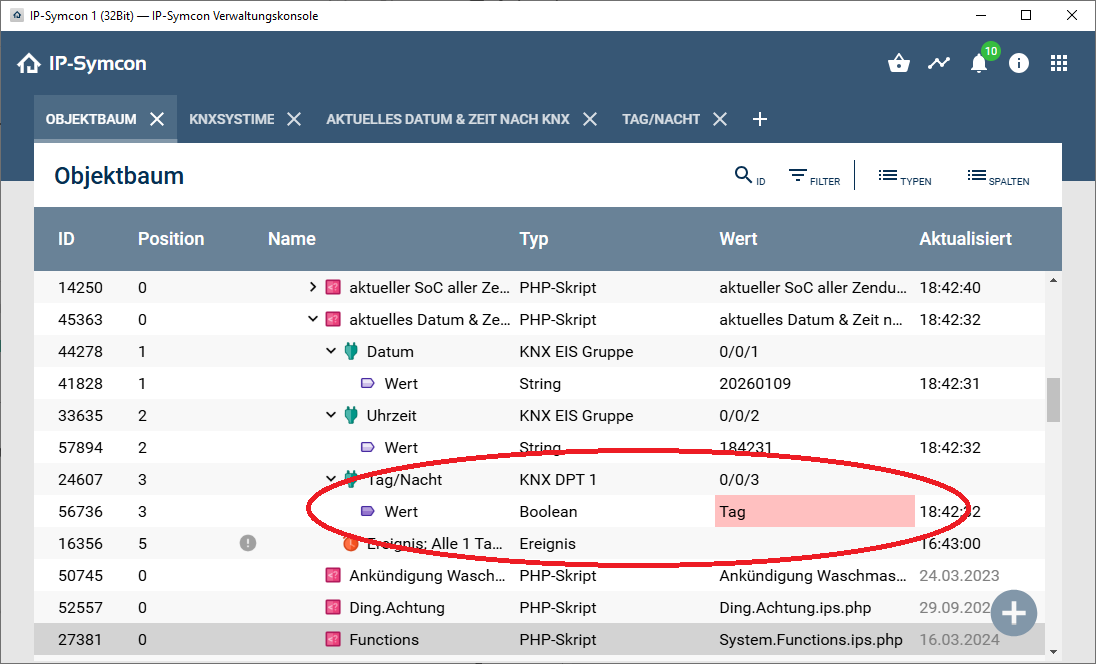Expand the 'aktueller SoC aller Ze...' script
The width and height of the screenshot is (1096, 664).
(313, 287)
